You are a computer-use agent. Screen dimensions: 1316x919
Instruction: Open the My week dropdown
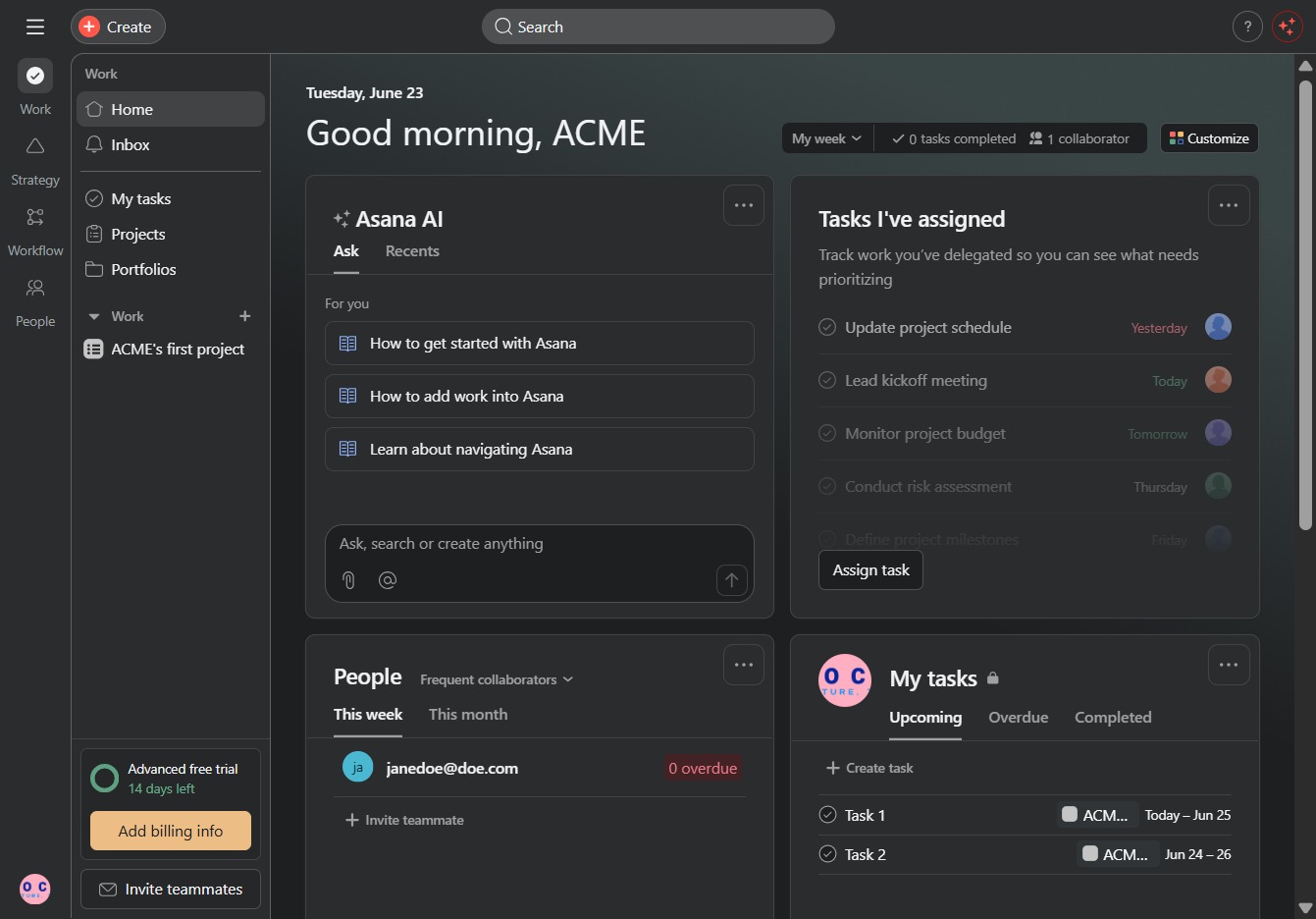click(827, 138)
